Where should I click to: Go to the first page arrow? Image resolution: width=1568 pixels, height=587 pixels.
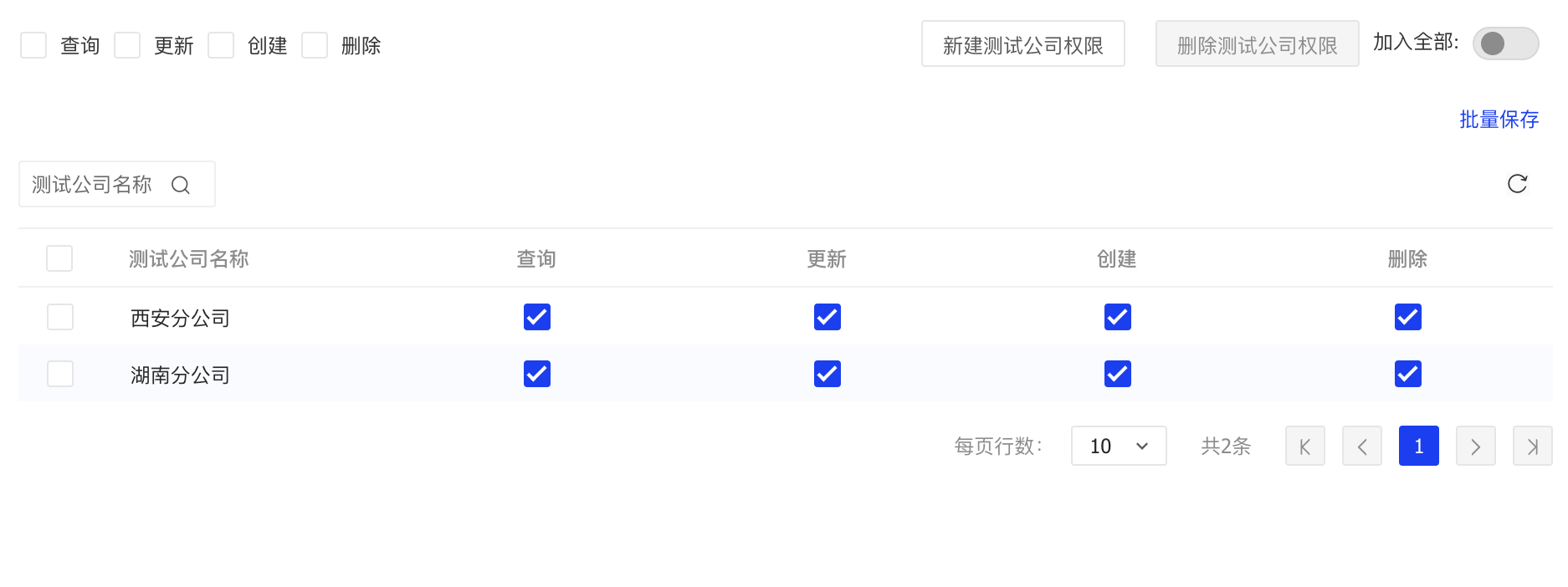pyautogui.click(x=1305, y=446)
